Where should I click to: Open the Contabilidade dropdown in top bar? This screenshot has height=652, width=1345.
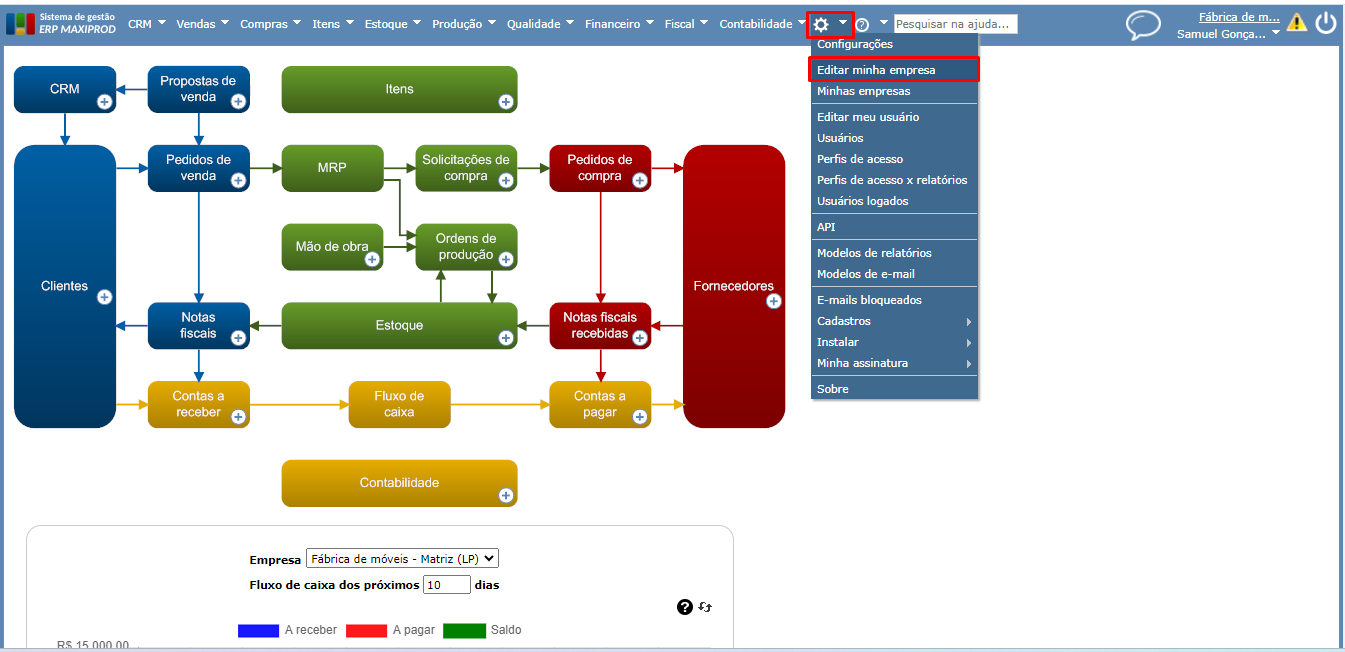[763, 23]
